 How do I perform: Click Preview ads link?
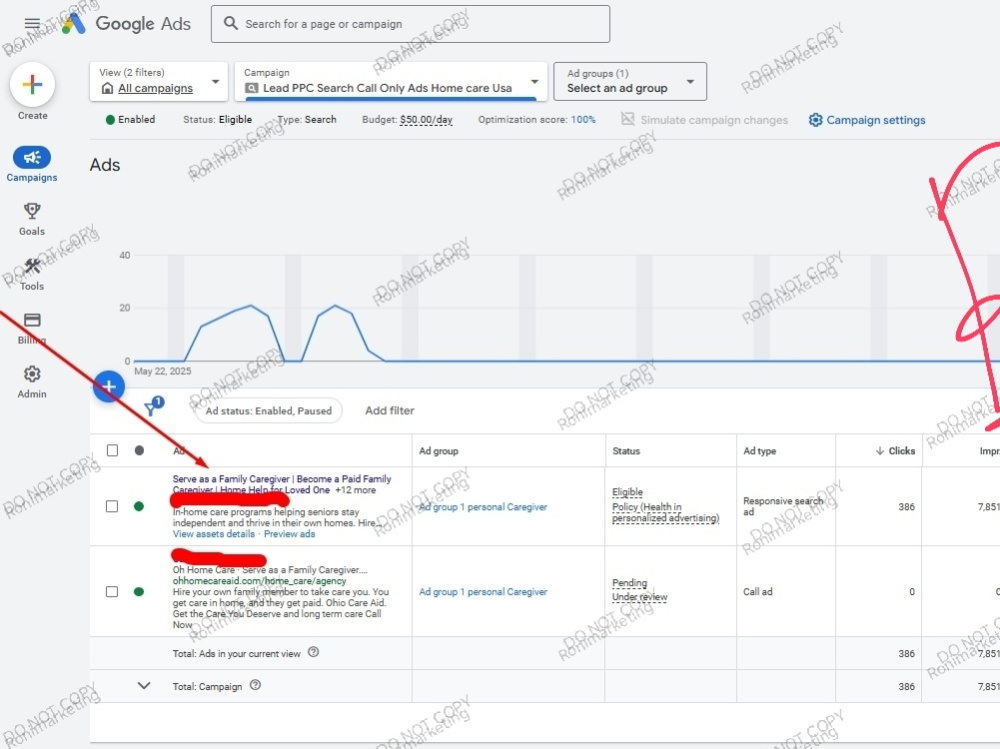tap(290, 534)
